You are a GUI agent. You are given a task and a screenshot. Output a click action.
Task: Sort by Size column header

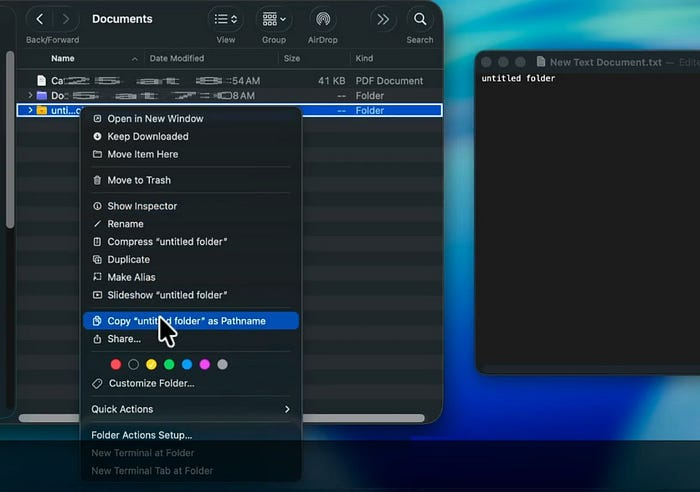click(292, 58)
